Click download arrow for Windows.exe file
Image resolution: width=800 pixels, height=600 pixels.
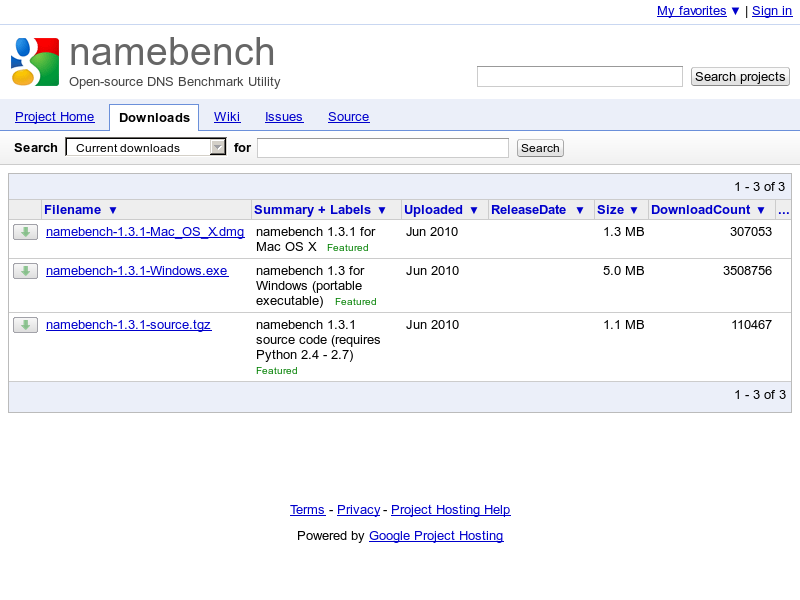(x=26, y=271)
